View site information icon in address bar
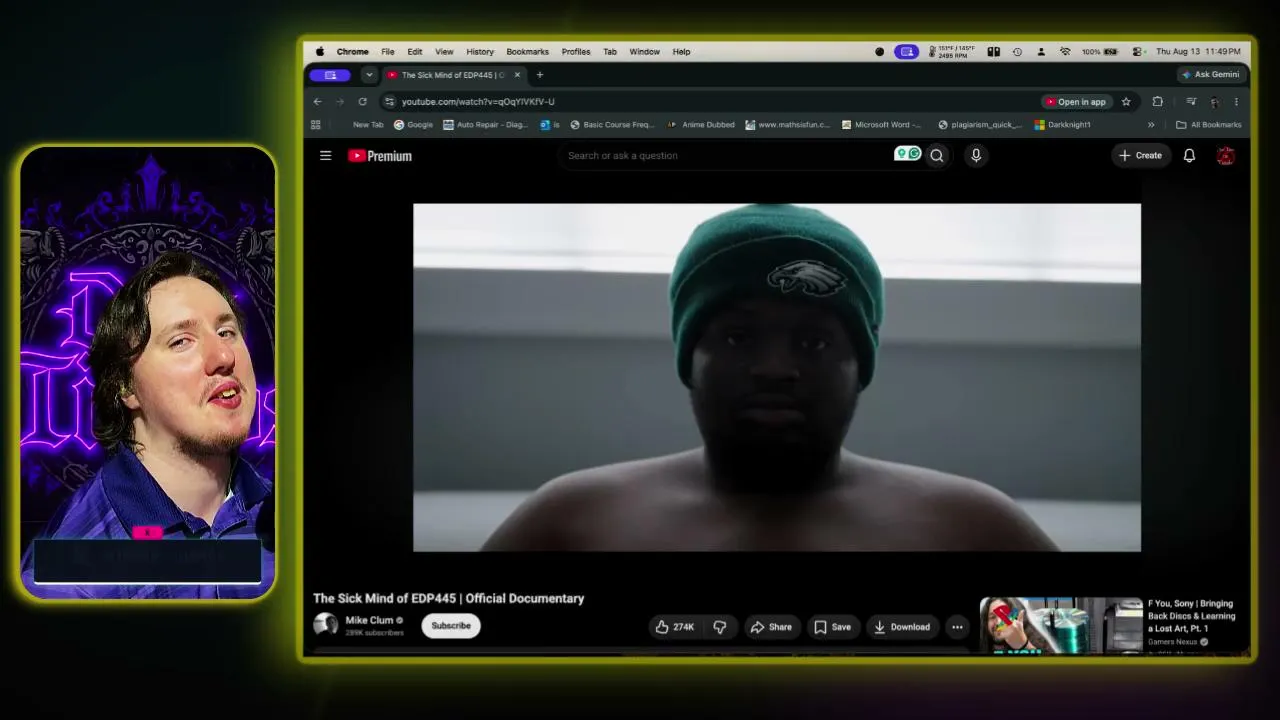1280x720 pixels. click(x=389, y=101)
